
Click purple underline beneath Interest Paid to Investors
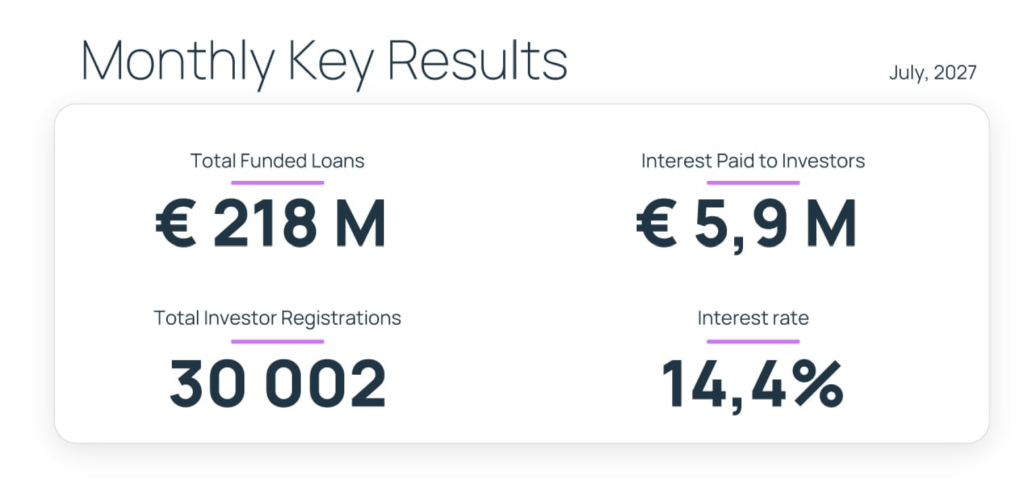(x=753, y=183)
